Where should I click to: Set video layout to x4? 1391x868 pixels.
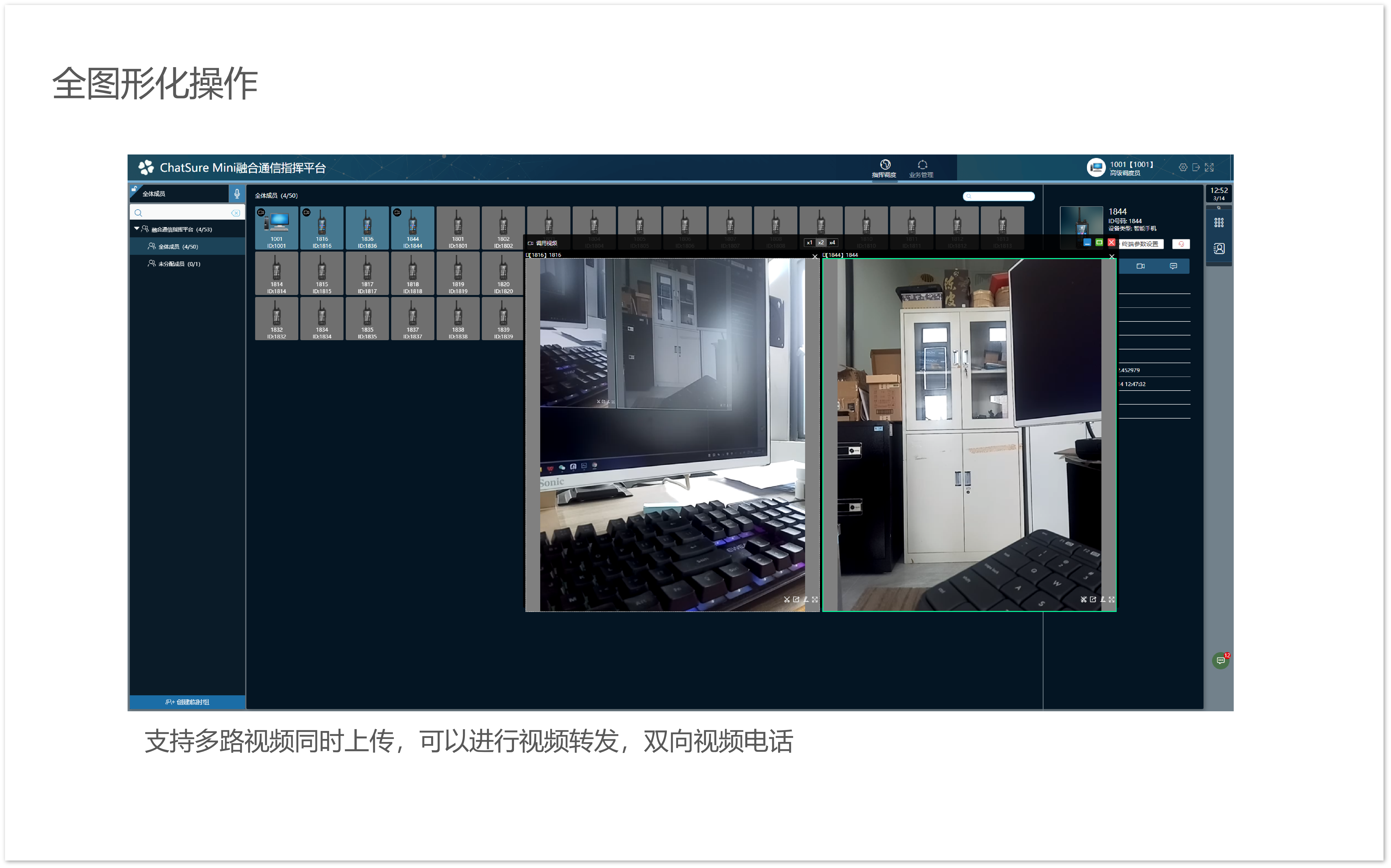(x=832, y=243)
